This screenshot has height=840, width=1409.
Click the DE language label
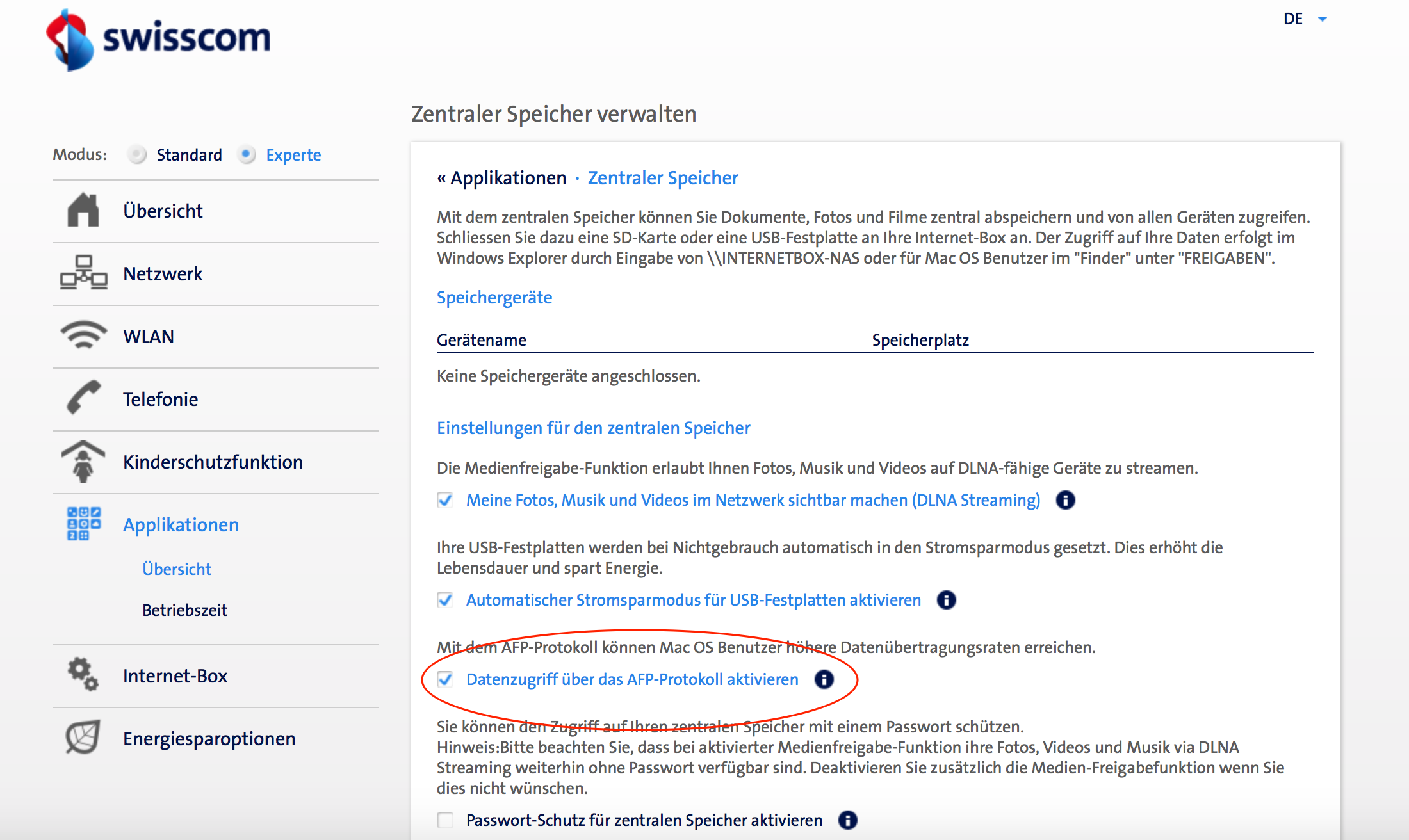[1293, 19]
